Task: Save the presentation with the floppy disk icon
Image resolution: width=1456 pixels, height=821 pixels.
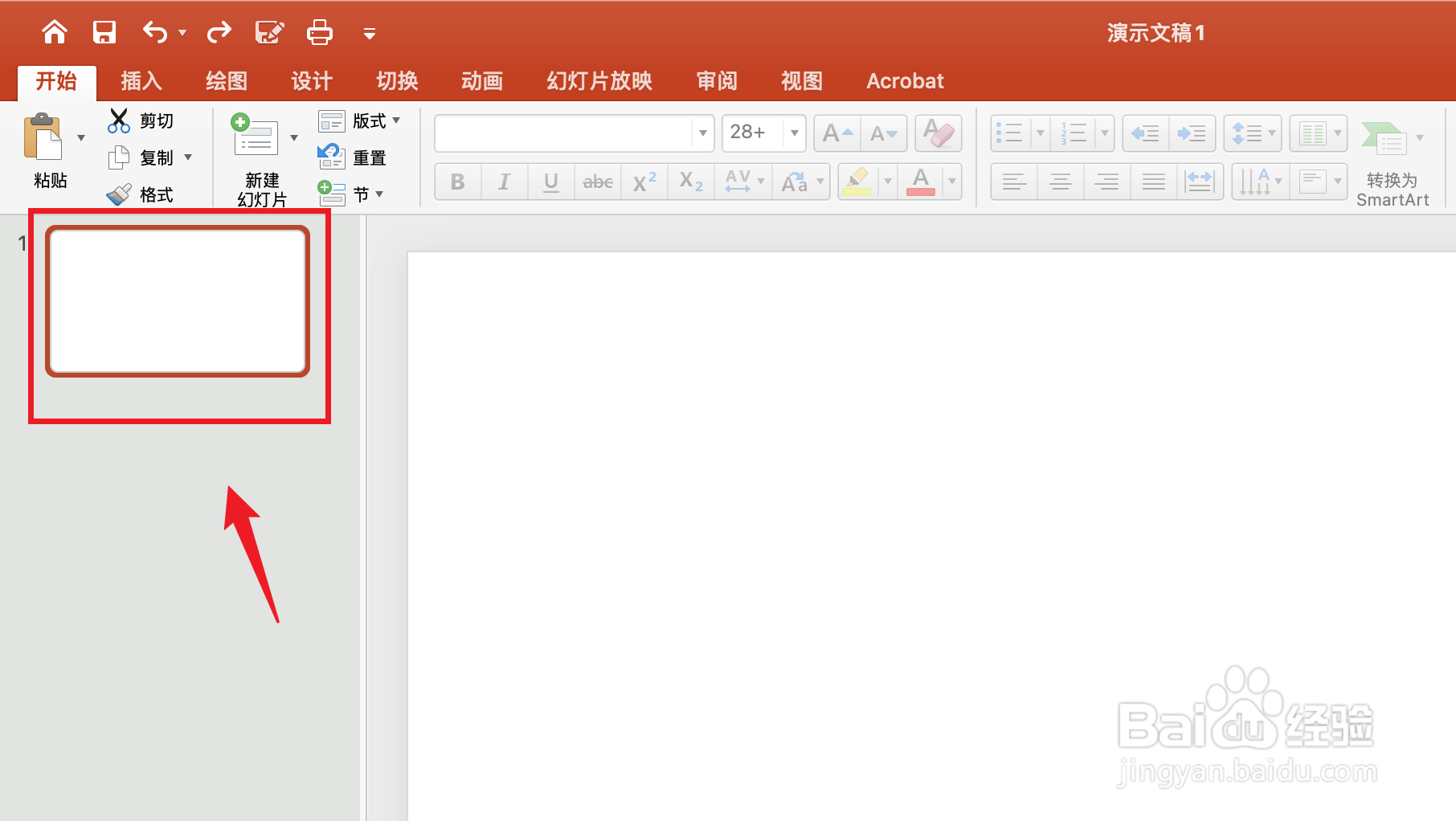Action: pos(104,32)
